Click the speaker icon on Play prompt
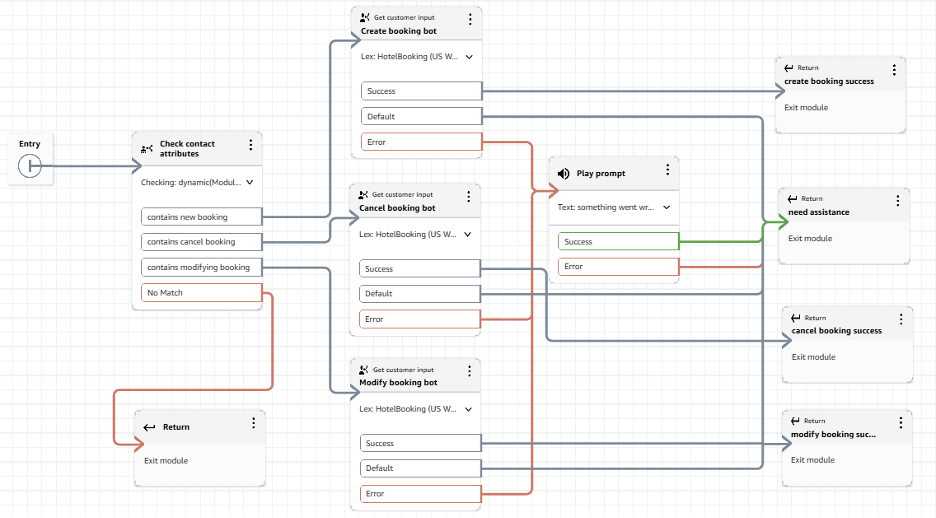Viewport: 936px width, 518px height. (x=563, y=174)
